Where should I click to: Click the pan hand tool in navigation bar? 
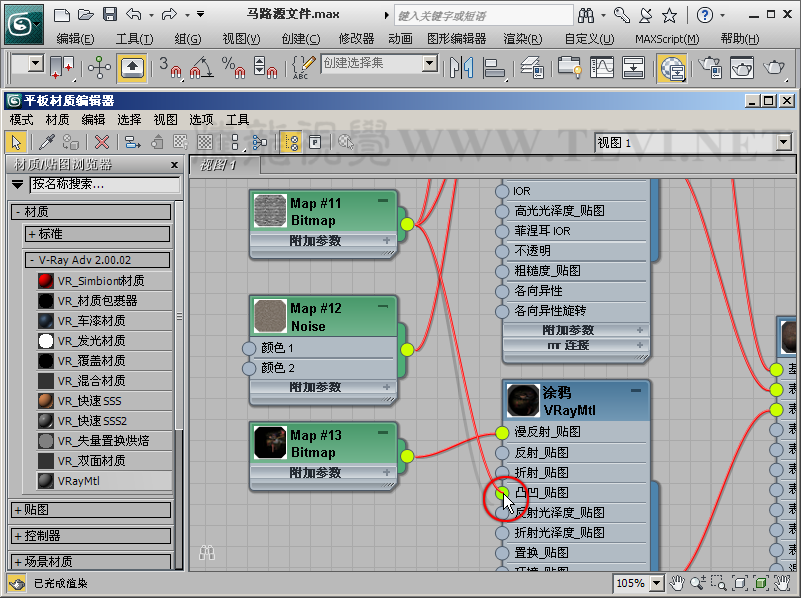(x=677, y=583)
